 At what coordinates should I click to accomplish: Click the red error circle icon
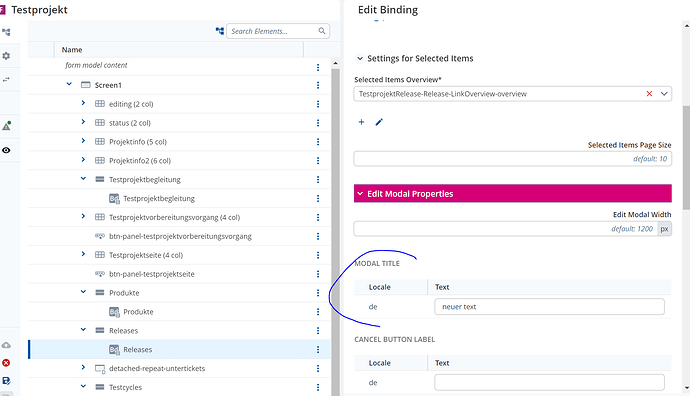point(6,363)
